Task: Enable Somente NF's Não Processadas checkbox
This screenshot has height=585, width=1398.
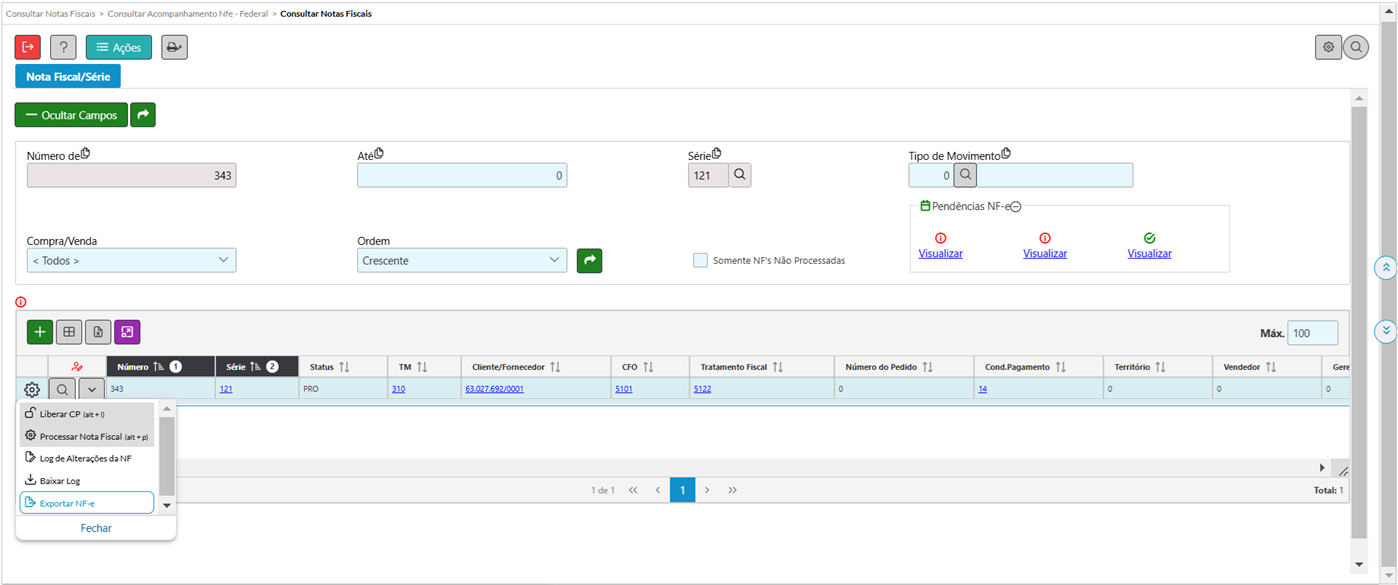Action: point(700,261)
